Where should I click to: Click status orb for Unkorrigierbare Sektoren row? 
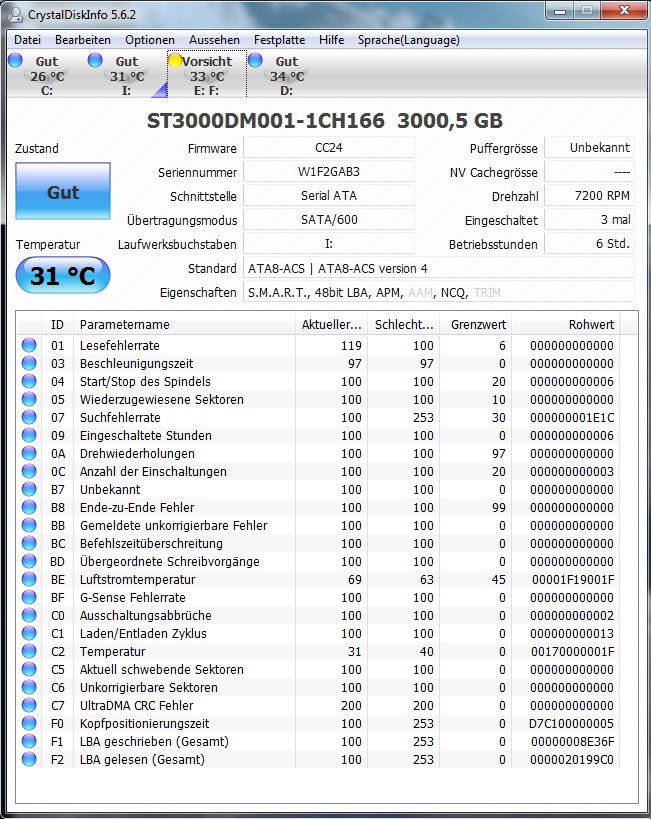click(29, 687)
